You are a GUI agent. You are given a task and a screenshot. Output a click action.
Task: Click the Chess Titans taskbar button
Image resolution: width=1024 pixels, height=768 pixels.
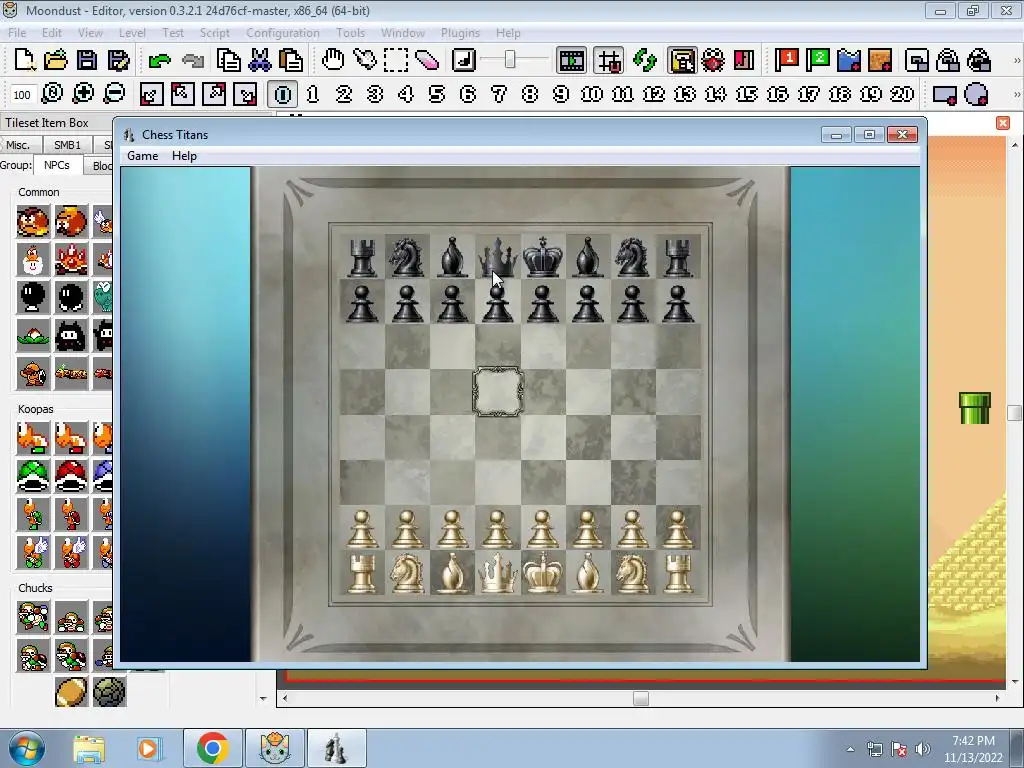click(x=336, y=748)
